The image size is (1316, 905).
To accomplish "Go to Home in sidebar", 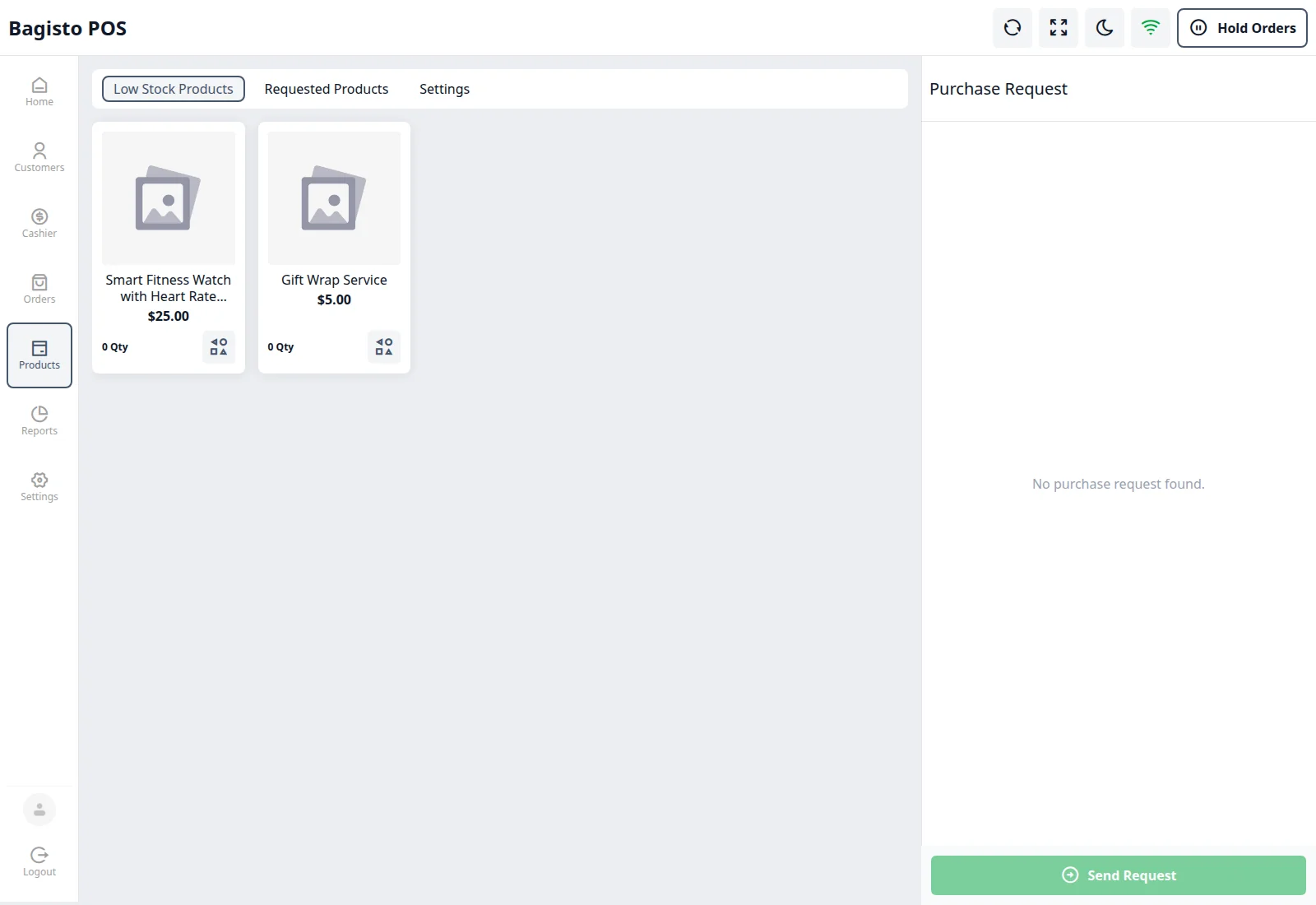I will pos(39,92).
